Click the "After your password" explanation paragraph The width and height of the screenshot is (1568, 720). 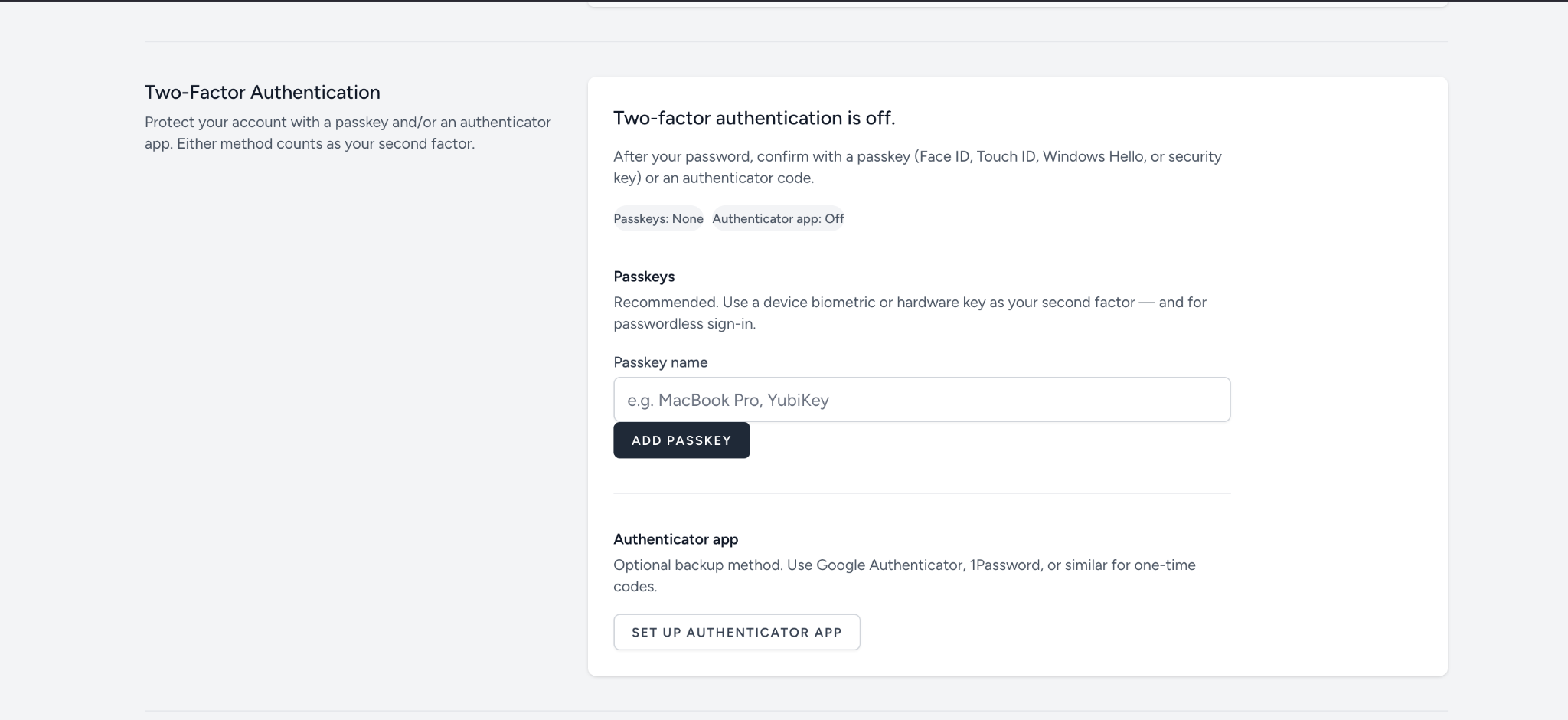pyautogui.click(x=917, y=167)
